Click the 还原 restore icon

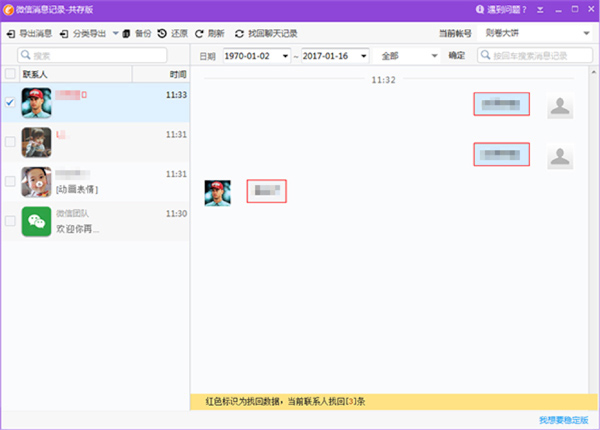click(x=162, y=33)
